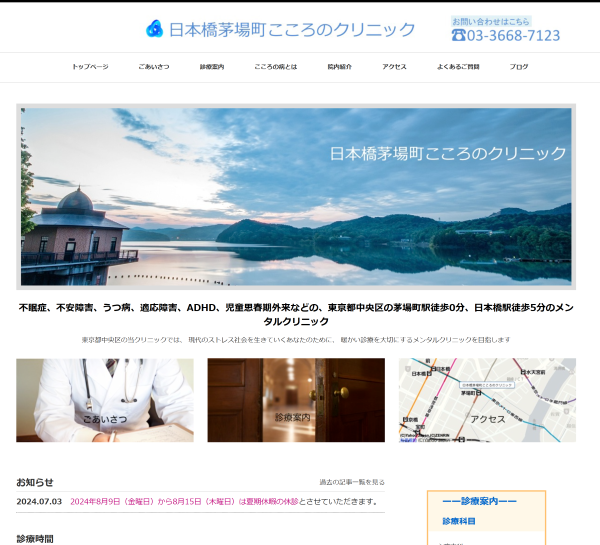
Task: Click the 診療科目 sidebar label
Action: (x=459, y=521)
